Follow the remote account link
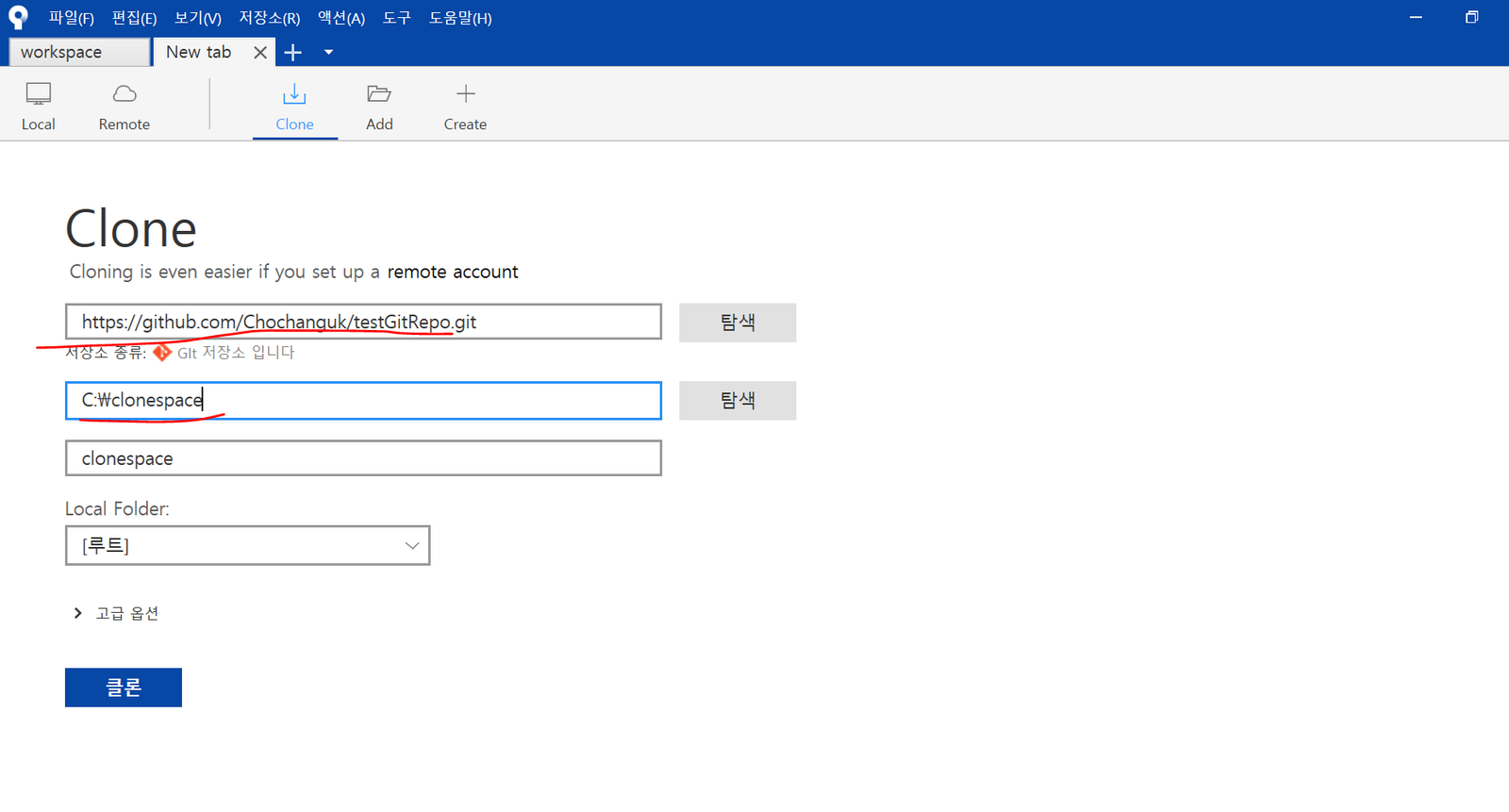This screenshot has height=812, width=1509. coord(453,272)
